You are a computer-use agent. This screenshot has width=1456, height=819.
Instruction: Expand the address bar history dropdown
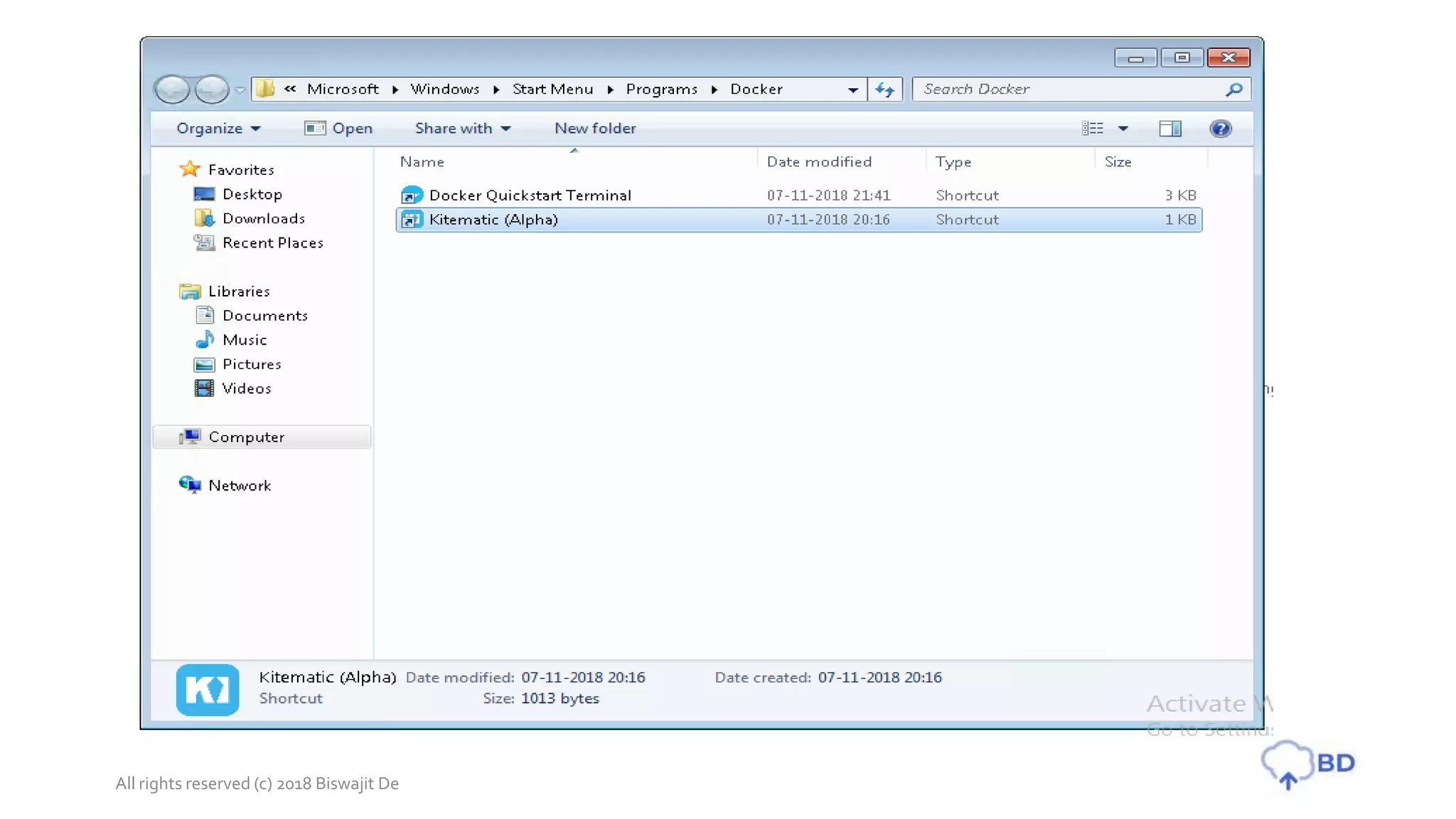click(x=852, y=90)
